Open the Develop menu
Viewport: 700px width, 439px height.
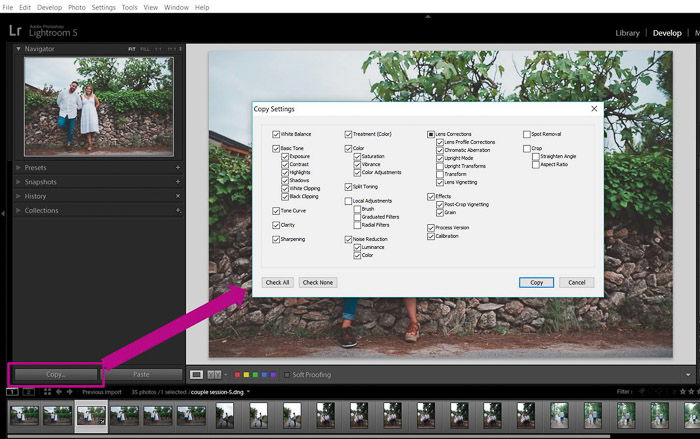tap(49, 7)
